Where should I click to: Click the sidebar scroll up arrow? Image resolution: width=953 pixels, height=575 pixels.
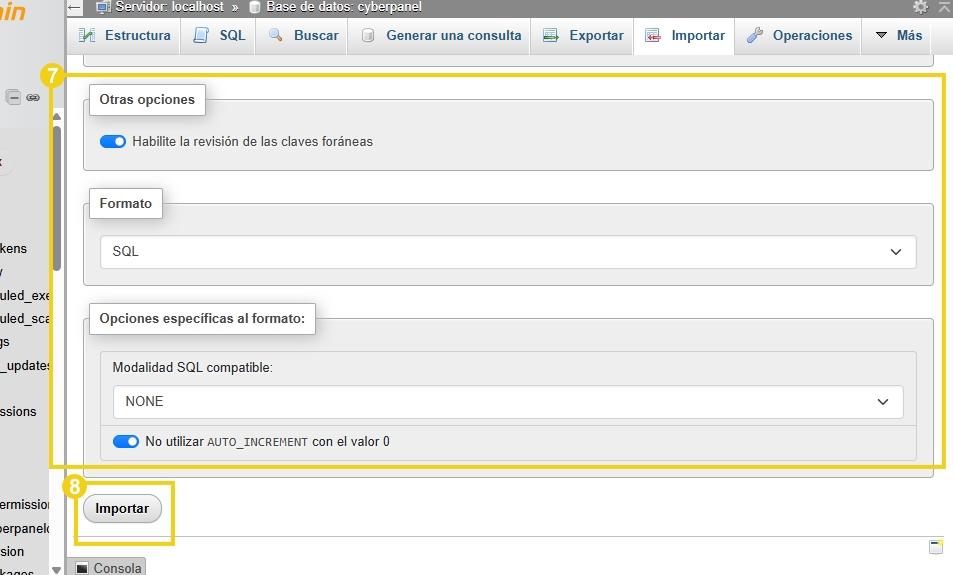click(x=57, y=116)
